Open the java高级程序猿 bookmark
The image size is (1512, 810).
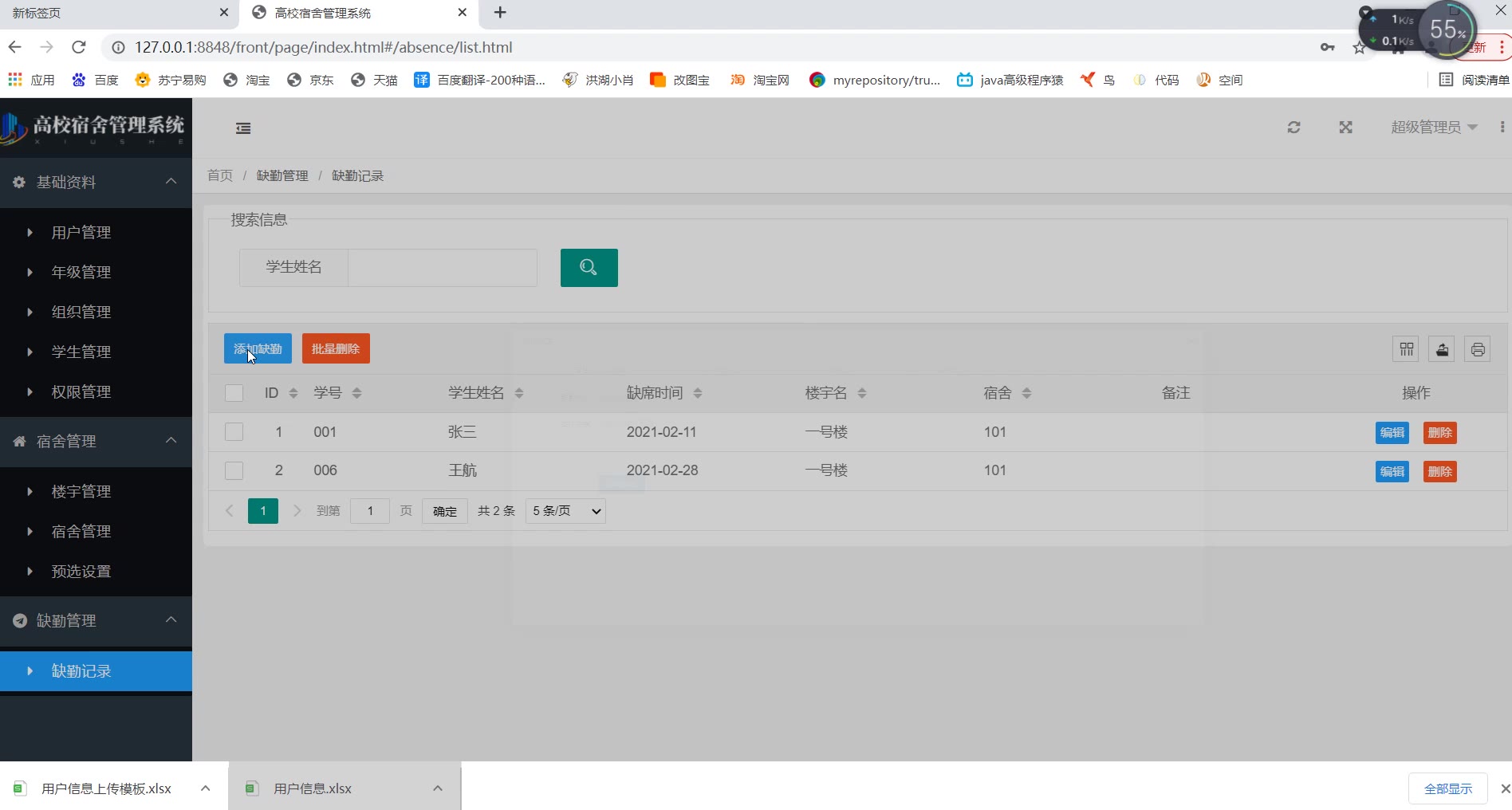pyautogui.click(x=1010, y=80)
